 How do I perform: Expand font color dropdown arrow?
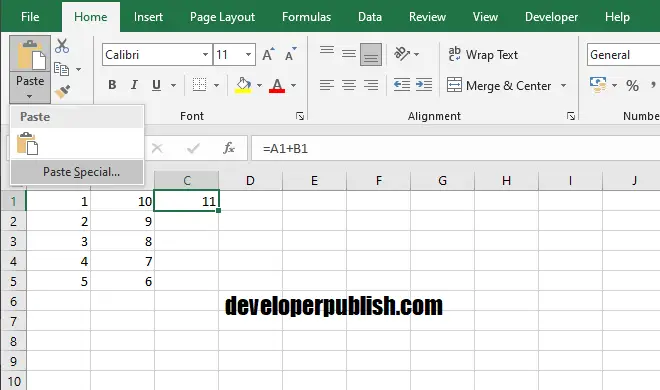tap(293, 85)
